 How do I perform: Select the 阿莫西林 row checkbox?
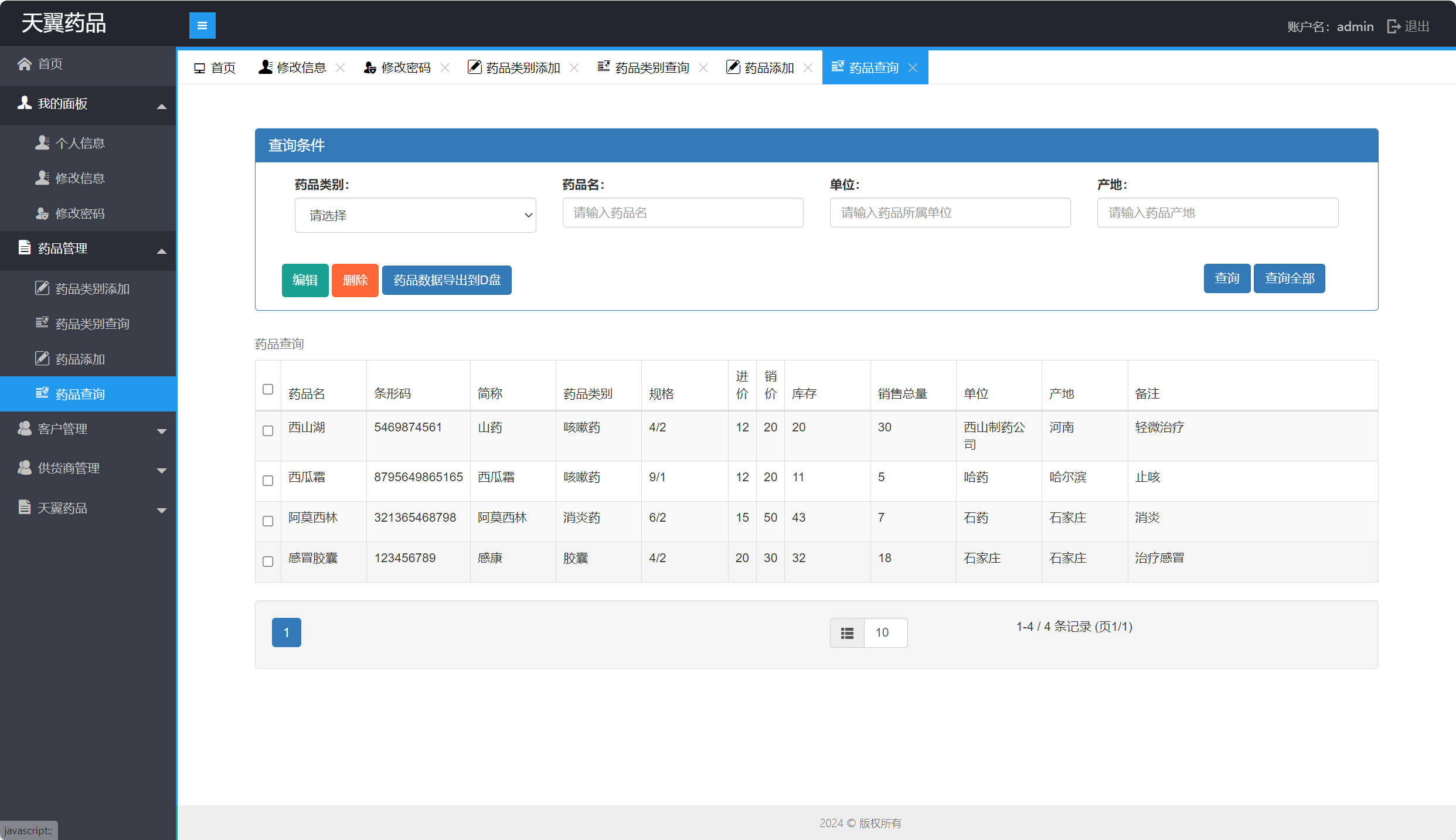click(x=268, y=521)
